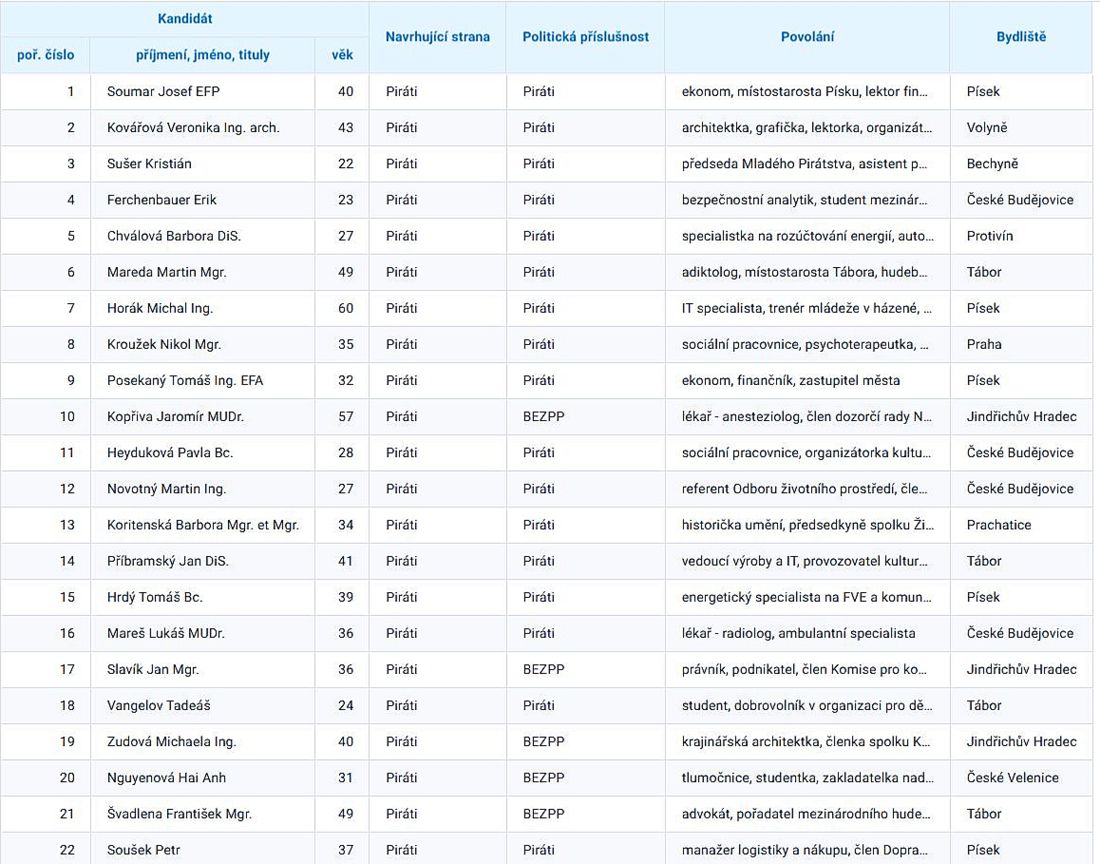Click 'České Velenice' residence cell
This screenshot has height=864, width=1100.
[1012, 778]
